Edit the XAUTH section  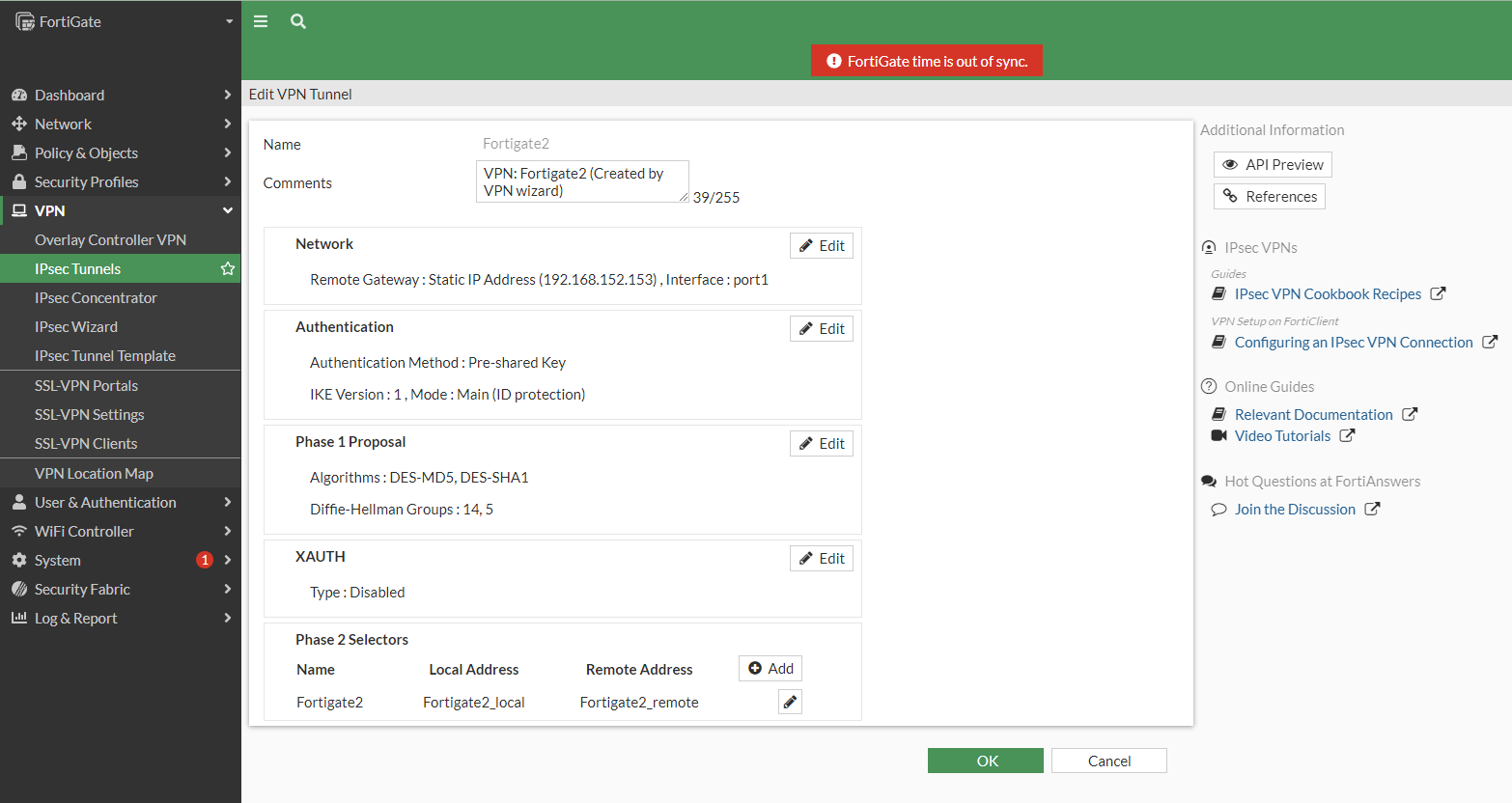822,558
